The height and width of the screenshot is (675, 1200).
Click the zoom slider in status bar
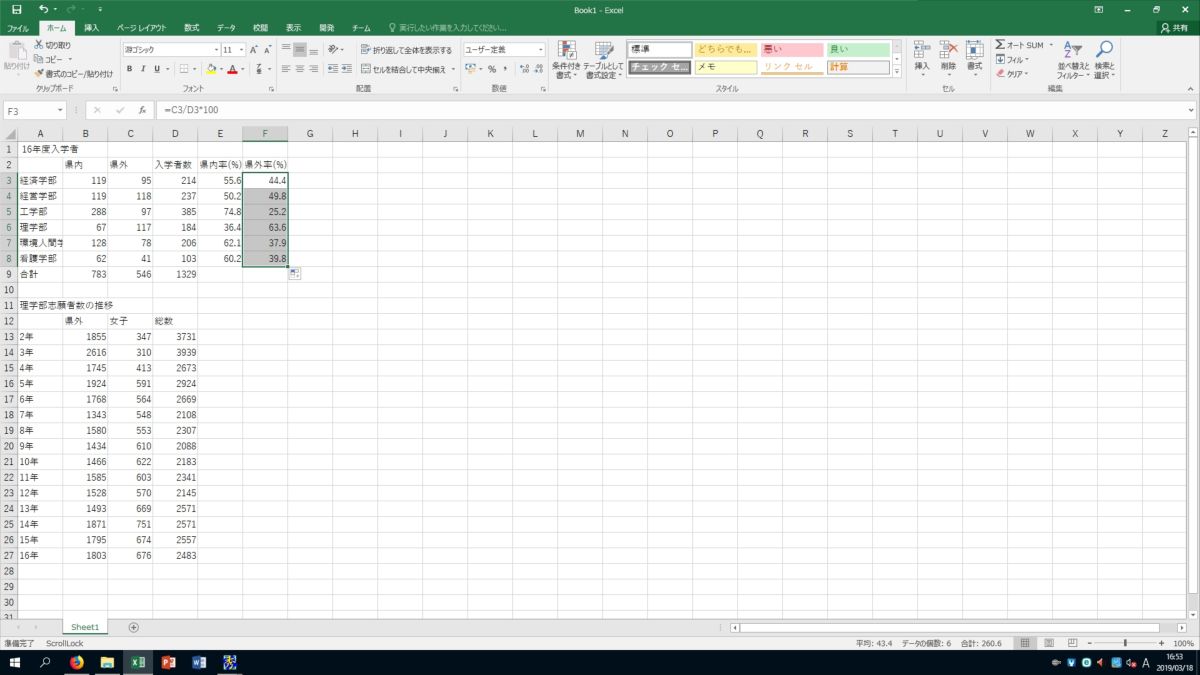[x=1125, y=643]
